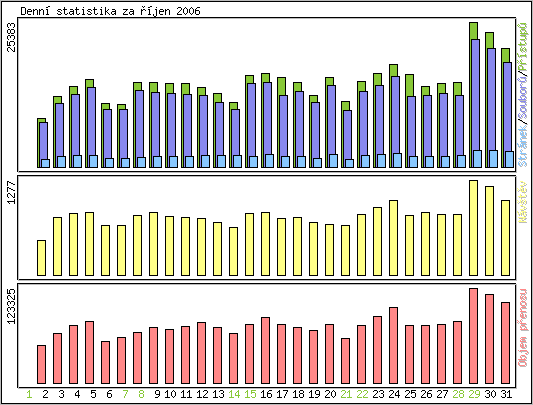Screen dimensions: 533x405
Task: Click the light blue pages bar for day 4
Action: coord(78,162)
